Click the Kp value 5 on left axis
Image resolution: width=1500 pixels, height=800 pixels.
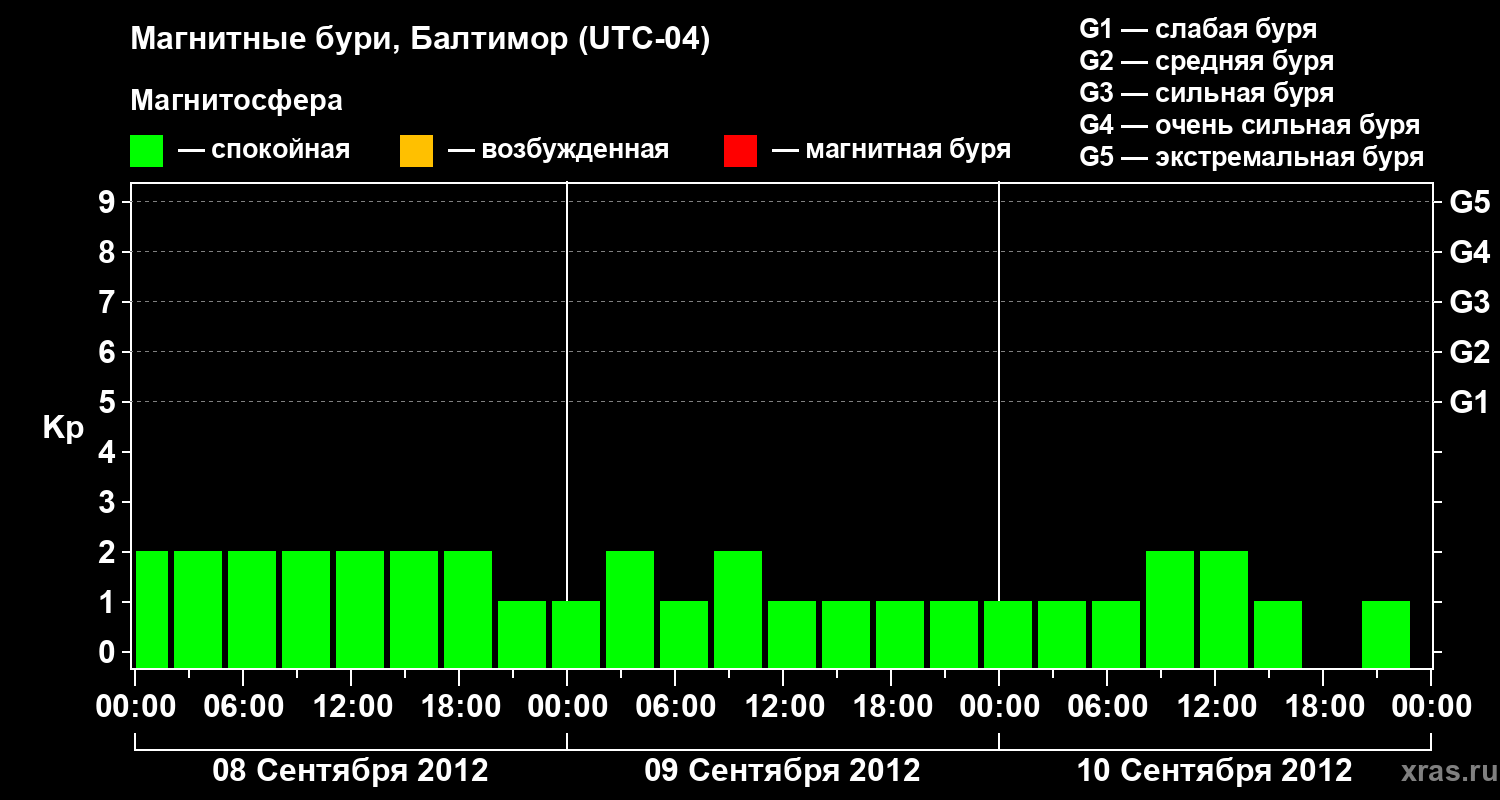109,402
